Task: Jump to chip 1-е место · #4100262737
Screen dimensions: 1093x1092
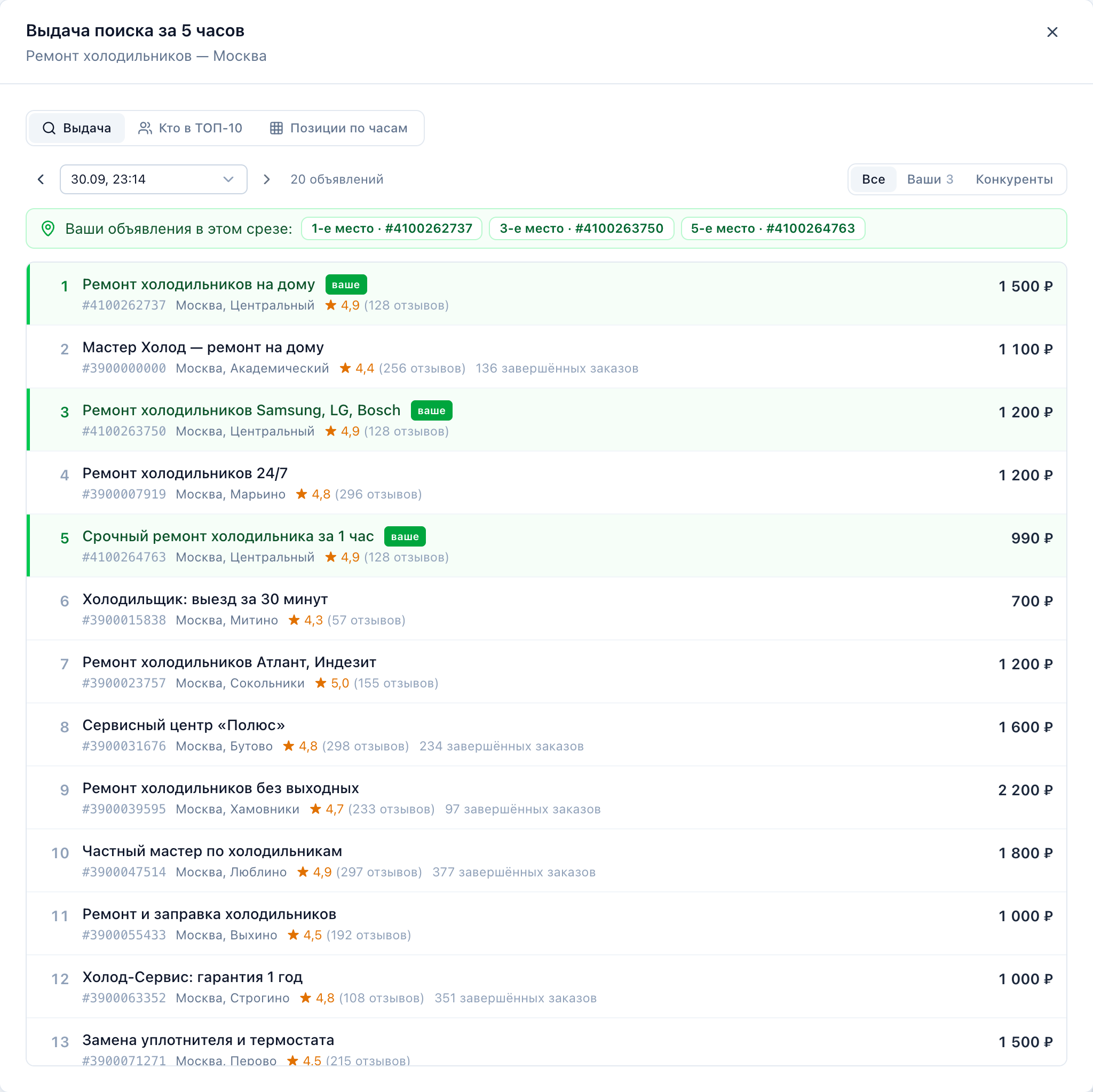Action: pos(392,228)
